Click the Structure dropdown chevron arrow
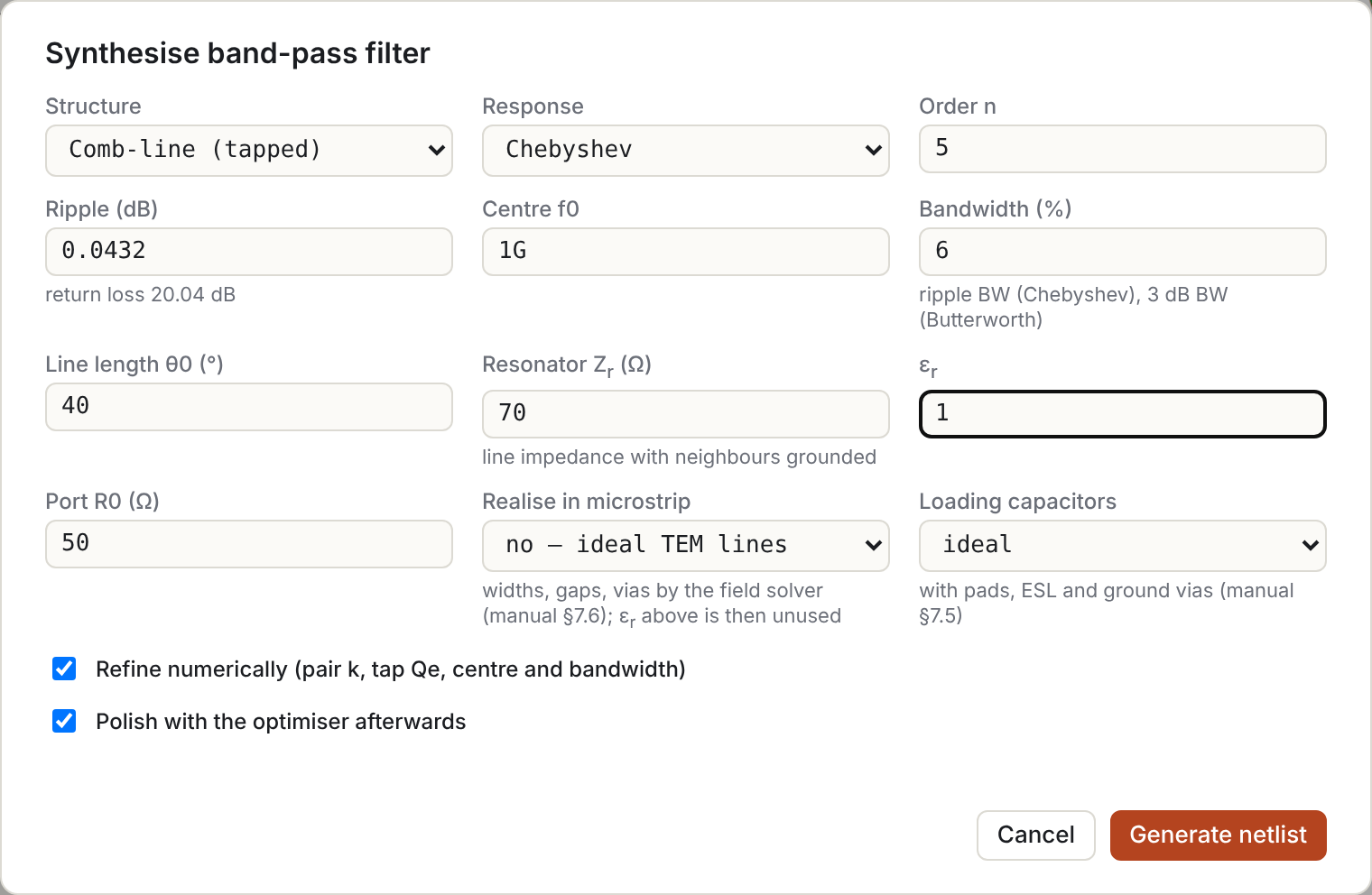1372x895 pixels. 437,151
